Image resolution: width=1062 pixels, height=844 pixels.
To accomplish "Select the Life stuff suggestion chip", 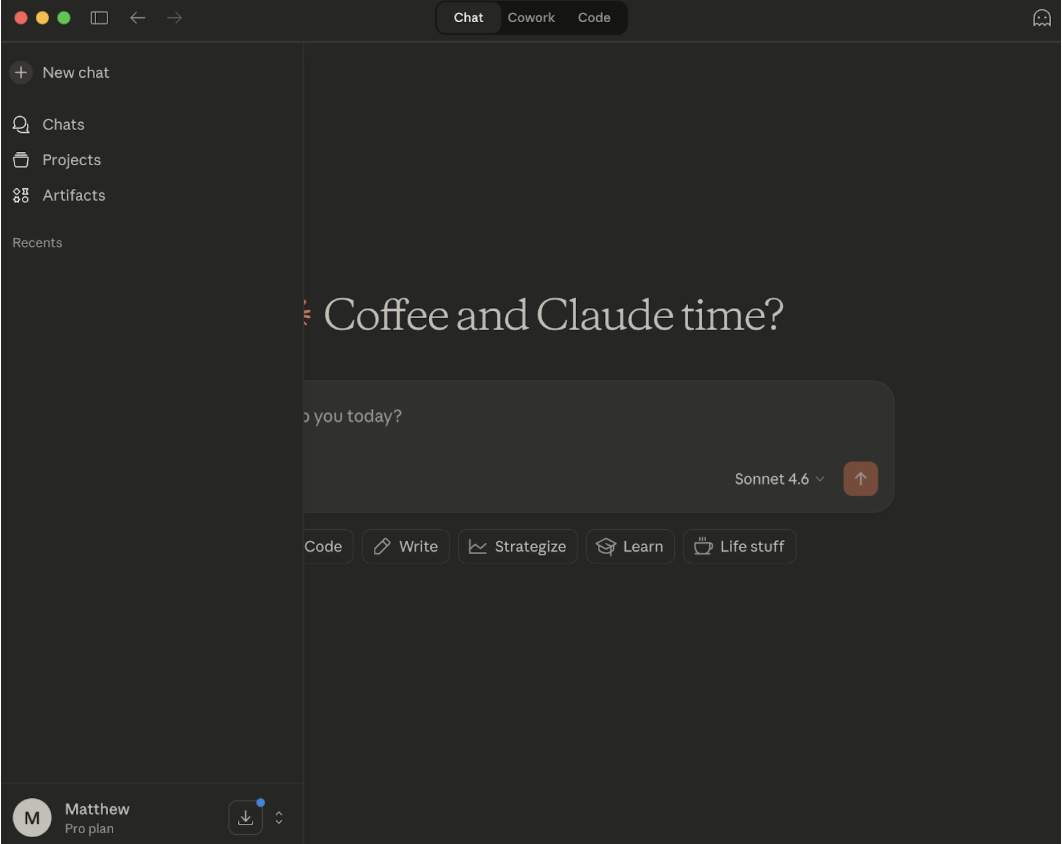I will coord(740,547).
